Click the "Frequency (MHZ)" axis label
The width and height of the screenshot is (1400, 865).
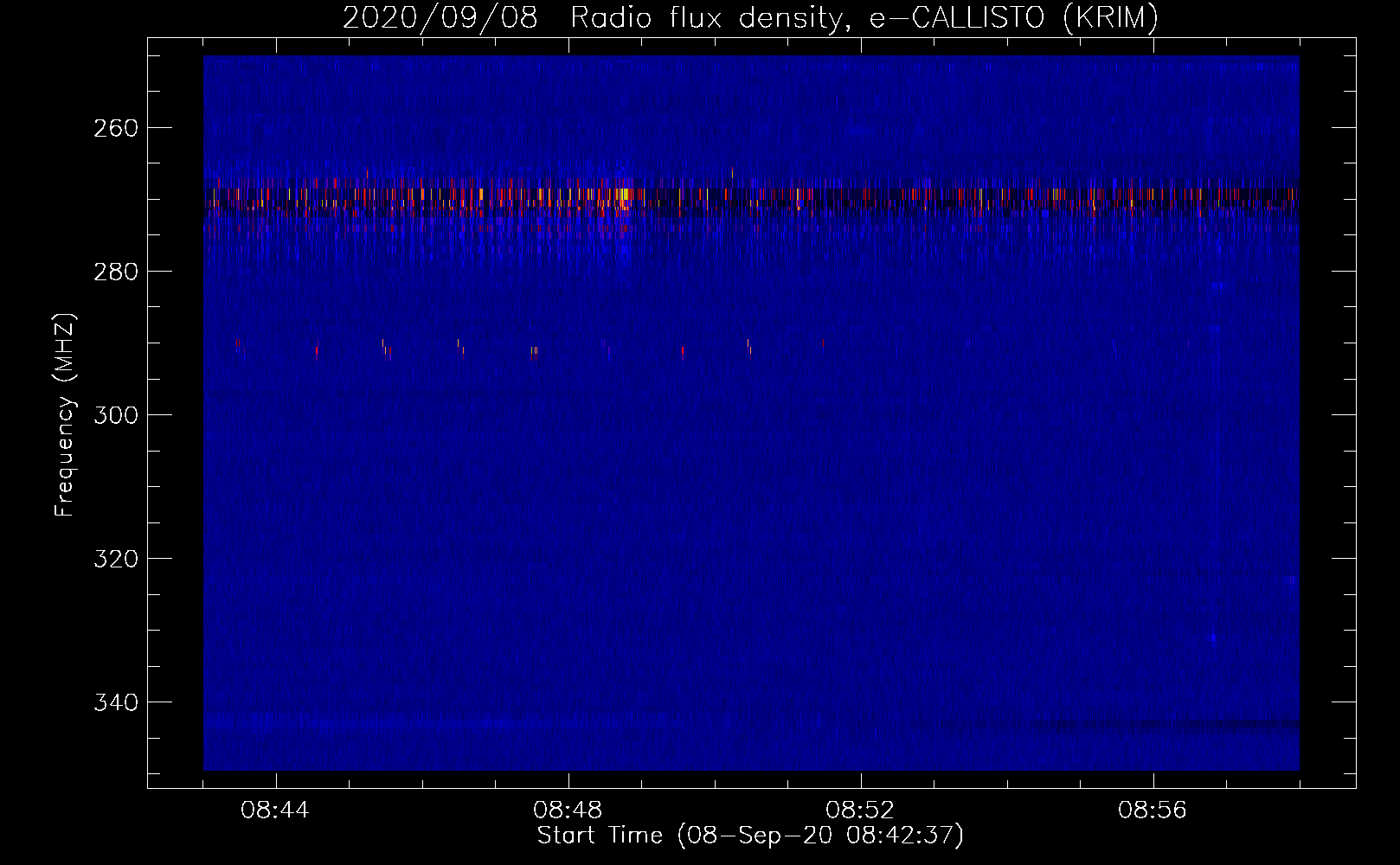click(x=65, y=414)
